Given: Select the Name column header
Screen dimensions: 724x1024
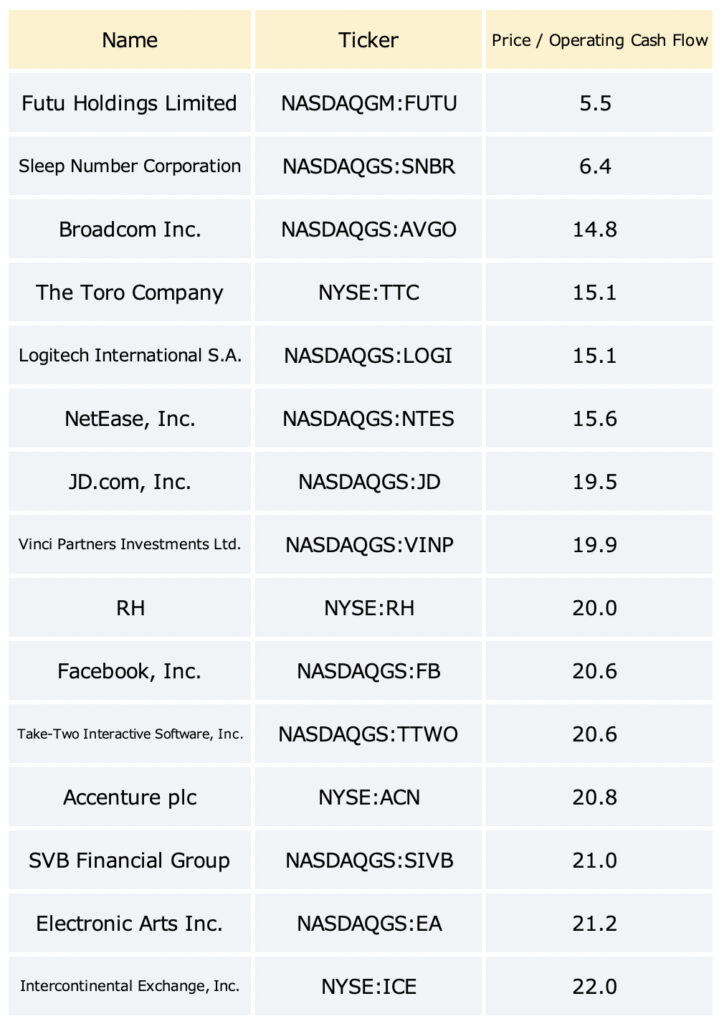Looking at the screenshot, I should pos(129,40).
